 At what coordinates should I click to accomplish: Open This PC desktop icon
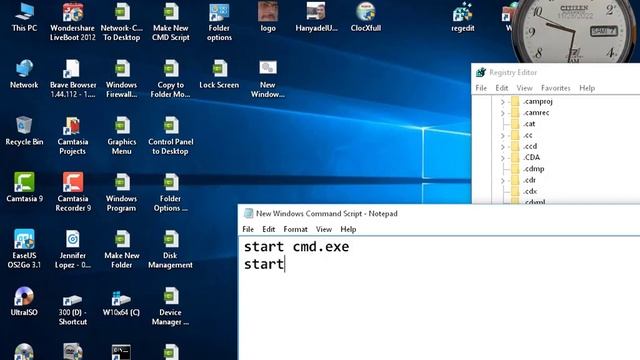click(24, 17)
